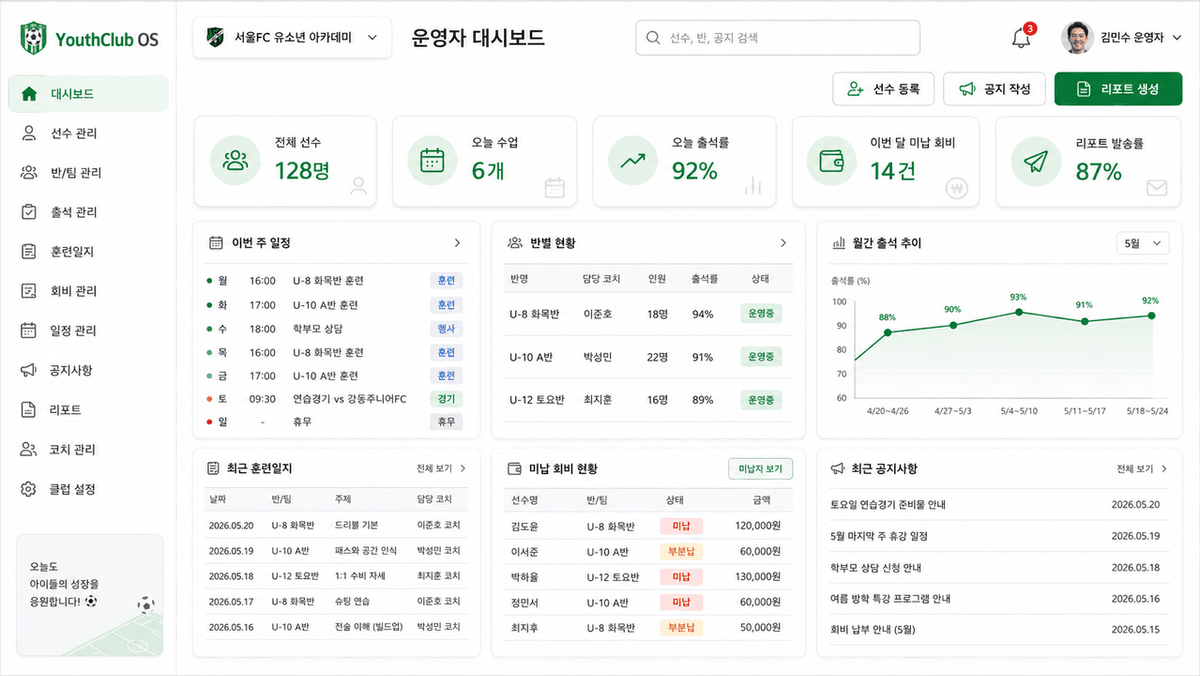Click the 93% data point on the attendance chart
This screenshot has height=676, width=1200.
click(1019, 312)
